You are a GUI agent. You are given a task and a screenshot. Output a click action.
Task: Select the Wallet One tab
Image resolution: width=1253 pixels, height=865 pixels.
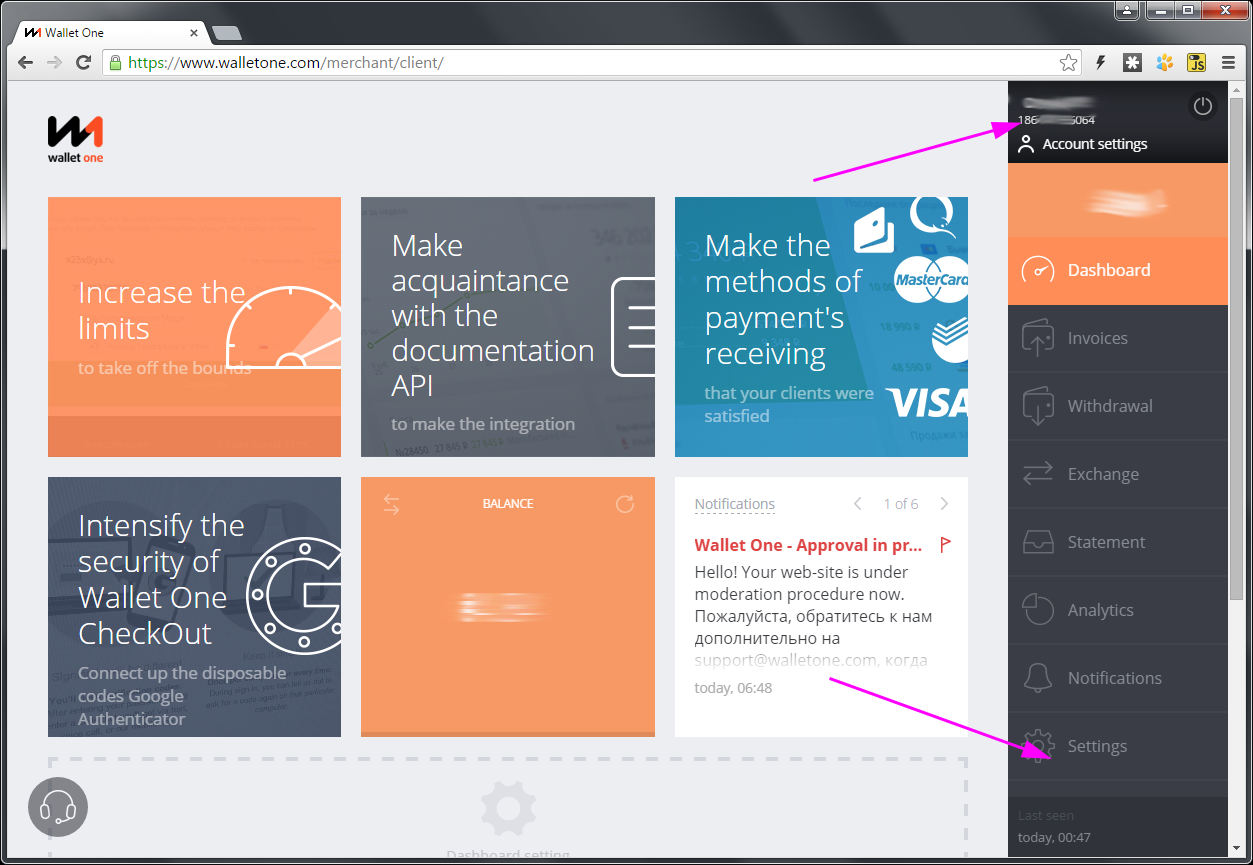click(109, 33)
